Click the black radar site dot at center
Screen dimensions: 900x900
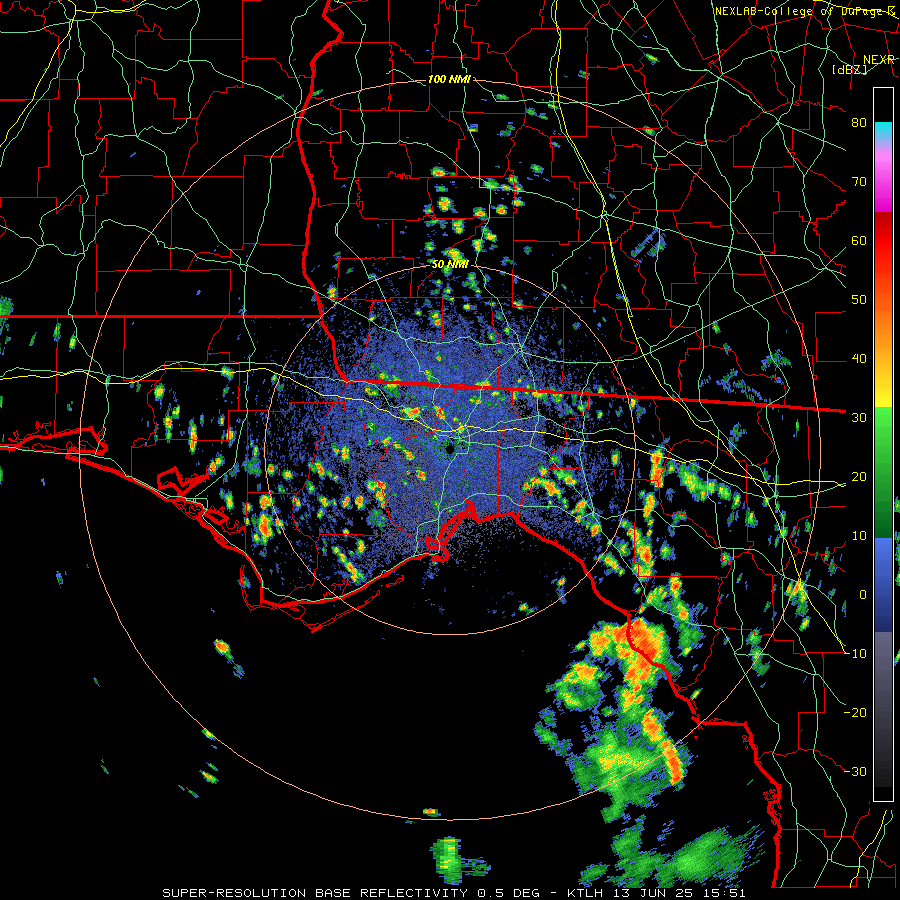tap(451, 448)
